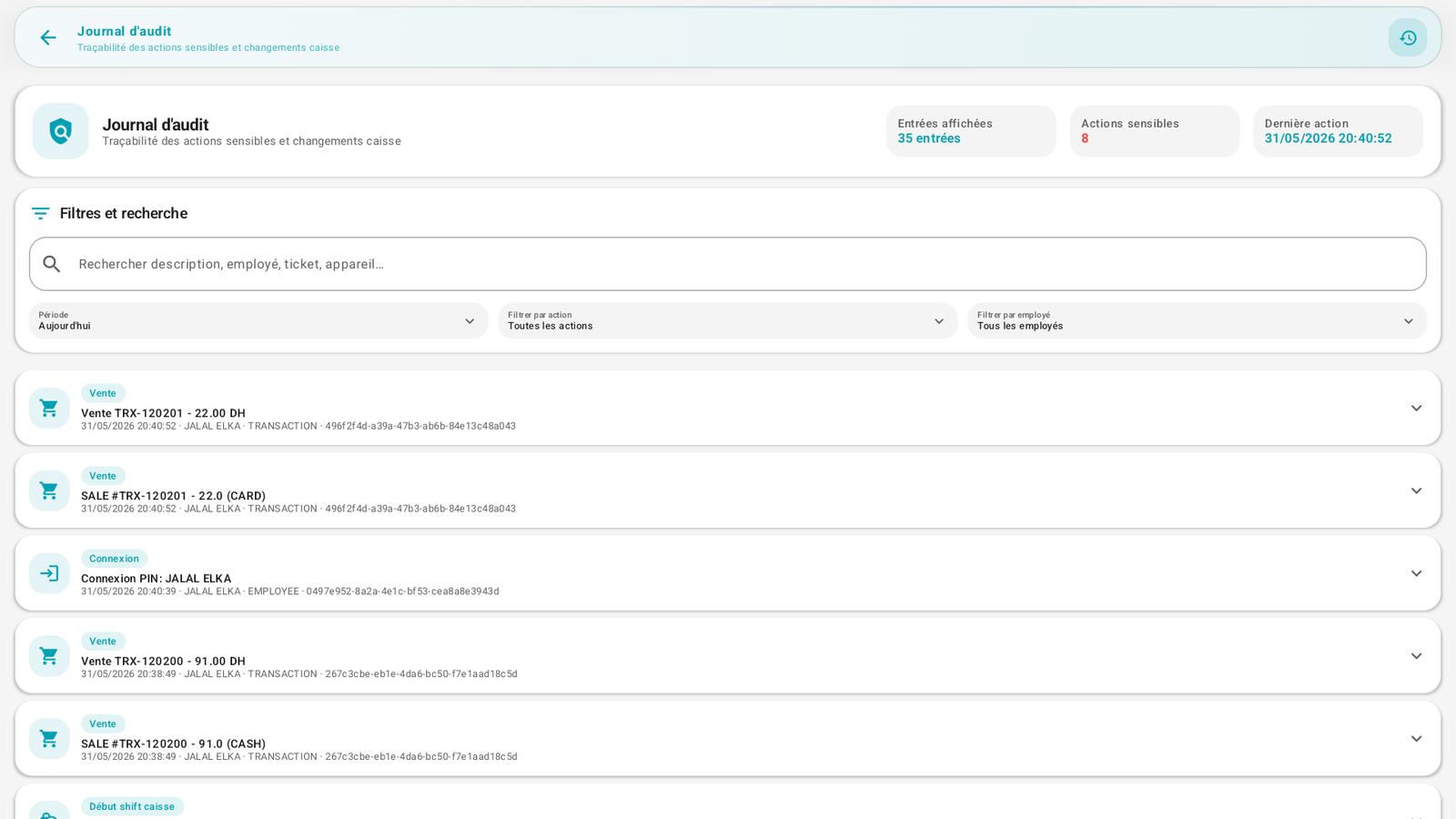Click cart icon for Vente TRX-120200 91.00 DH
The image size is (1456, 819).
[49, 656]
